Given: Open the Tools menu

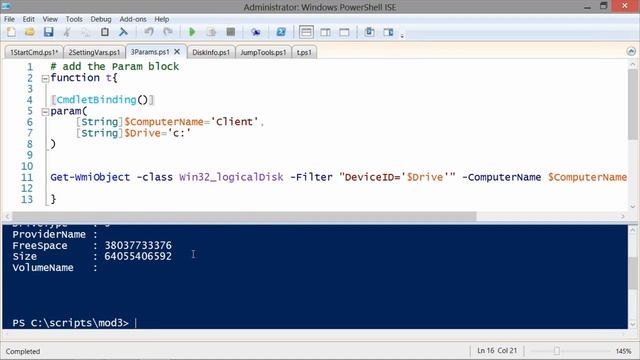Looking at the screenshot, I should [x=74, y=19].
